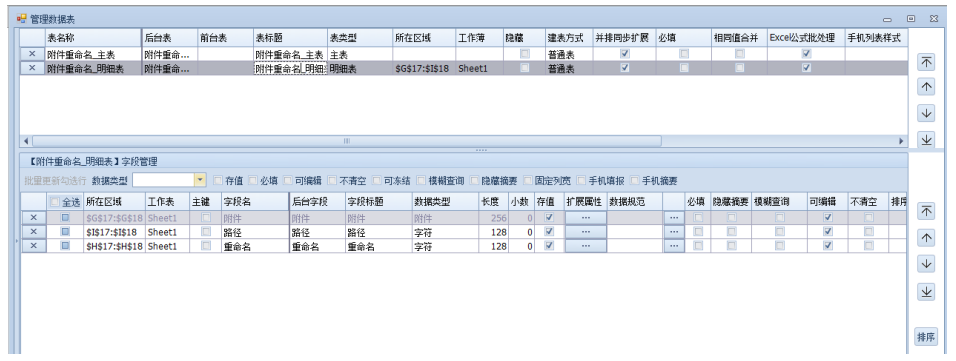Viewport: 956px width, 361px height.
Task: Click the 排序 sort button
Action: coord(926,336)
